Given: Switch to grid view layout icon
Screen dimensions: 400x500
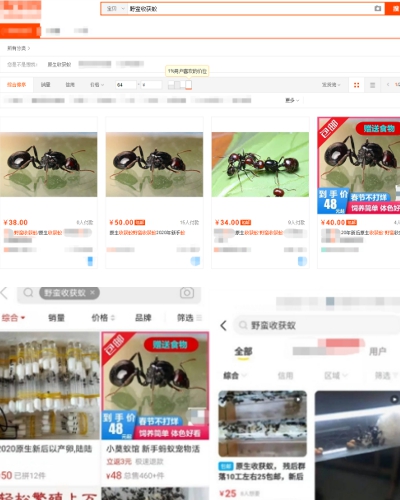Looking at the screenshot, I should [356, 85].
